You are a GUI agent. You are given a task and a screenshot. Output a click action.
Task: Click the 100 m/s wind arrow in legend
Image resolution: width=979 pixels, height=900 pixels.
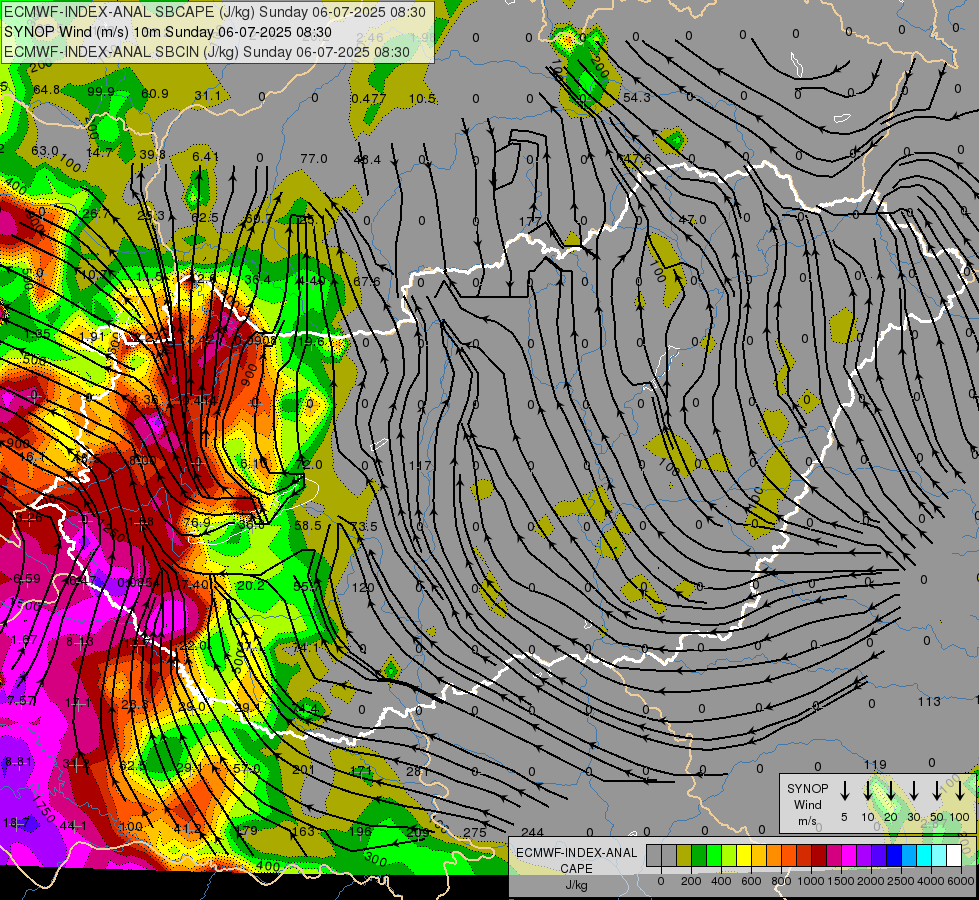click(960, 791)
